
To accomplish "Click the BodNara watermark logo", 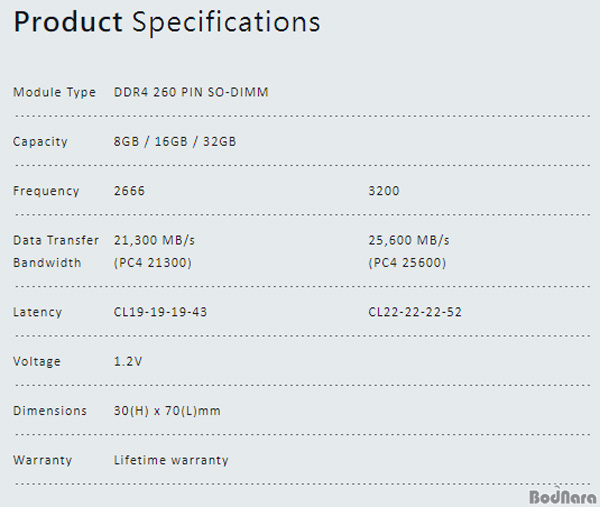I will 562,496.
